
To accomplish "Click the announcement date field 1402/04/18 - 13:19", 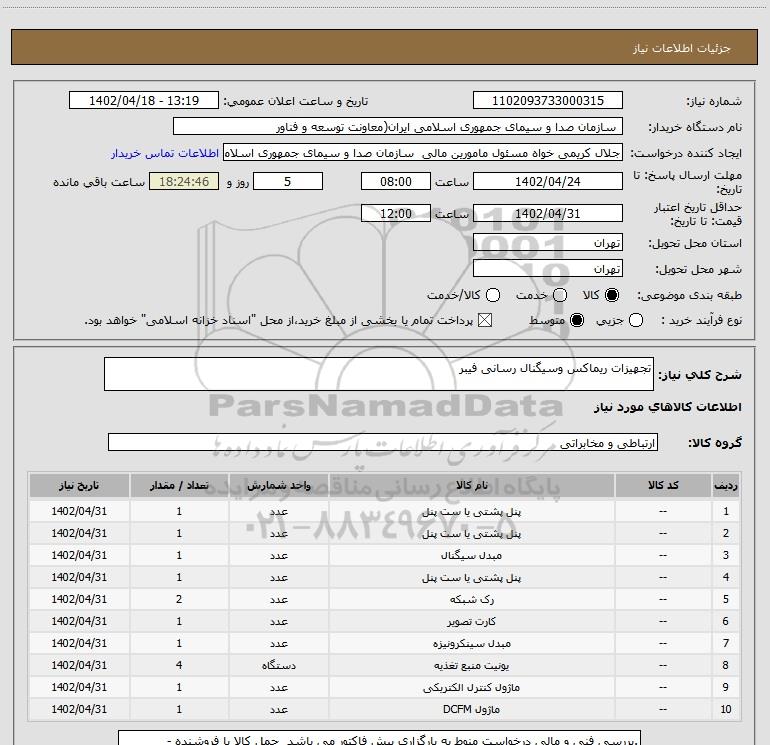I will [144, 100].
